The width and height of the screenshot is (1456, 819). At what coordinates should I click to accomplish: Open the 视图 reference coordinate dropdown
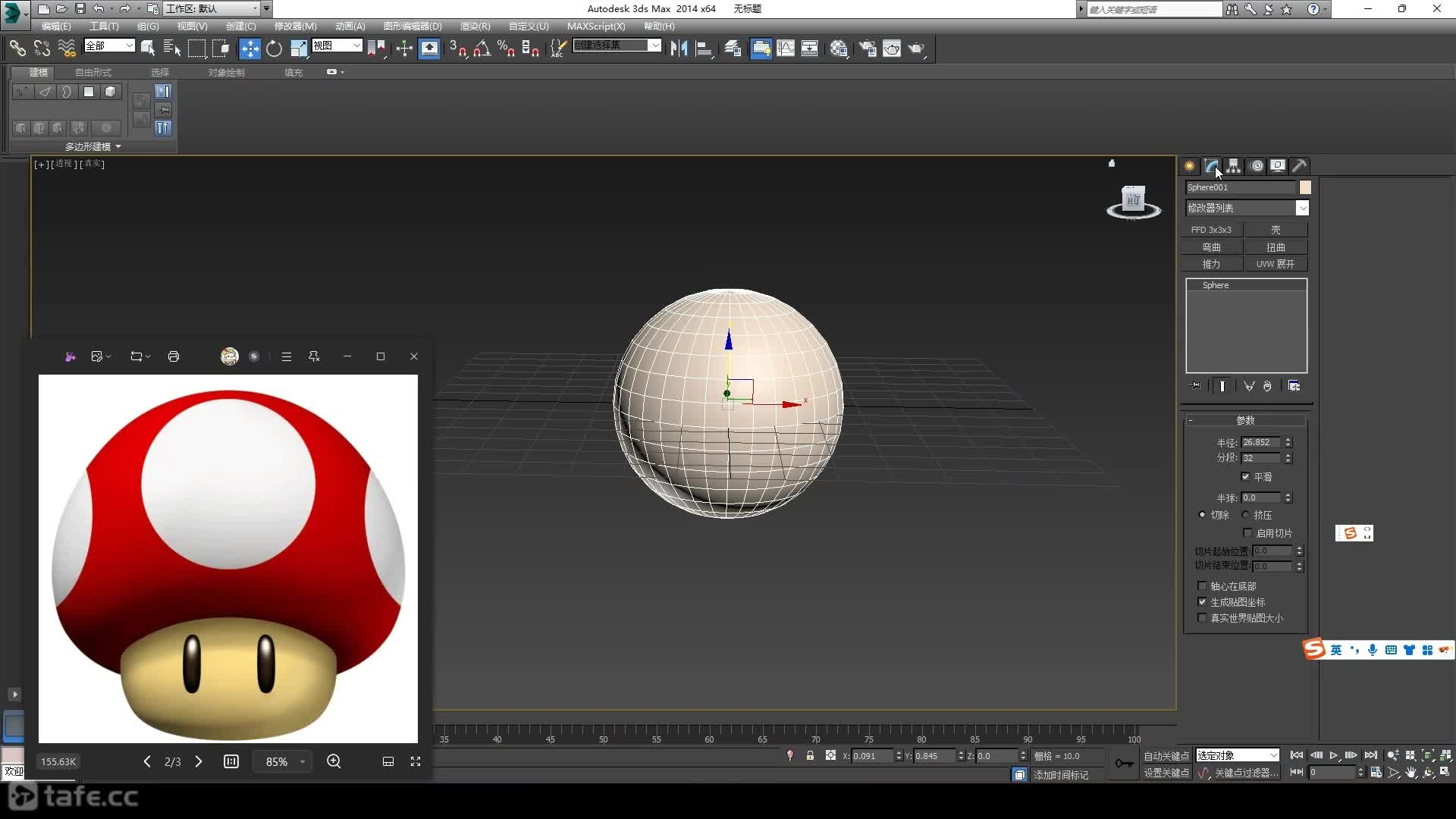coord(337,45)
